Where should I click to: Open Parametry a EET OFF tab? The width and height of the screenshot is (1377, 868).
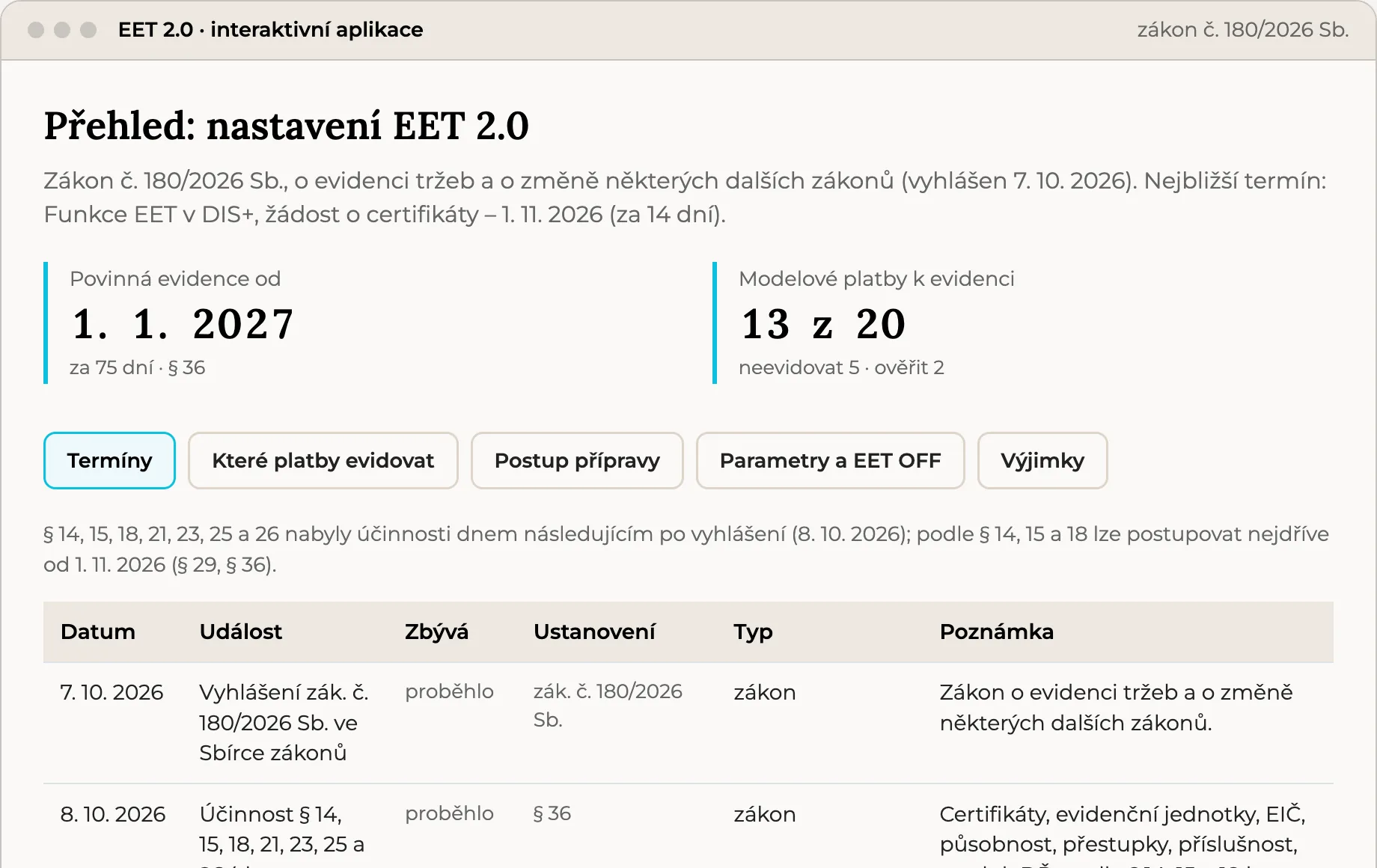tap(830, 460)
